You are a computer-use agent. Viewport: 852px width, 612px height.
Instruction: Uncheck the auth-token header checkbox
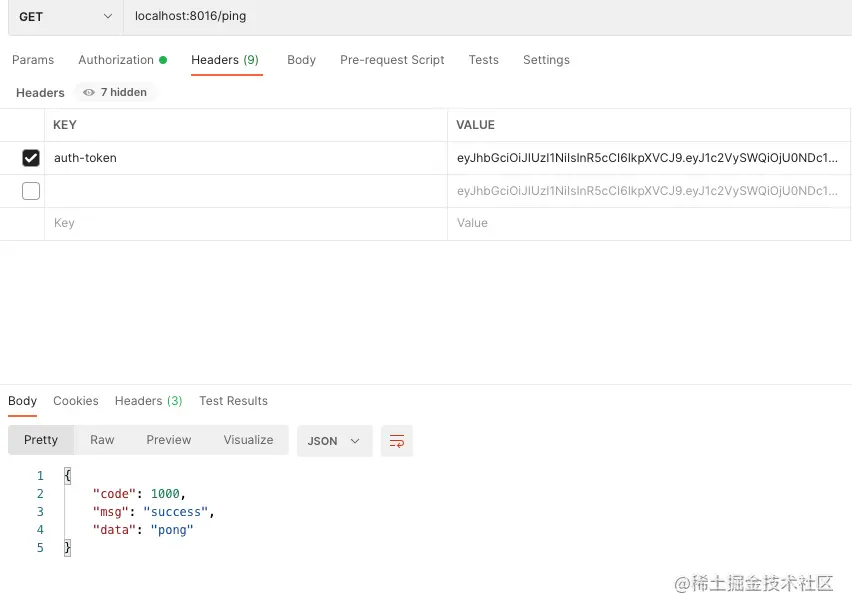click(31, 158)
